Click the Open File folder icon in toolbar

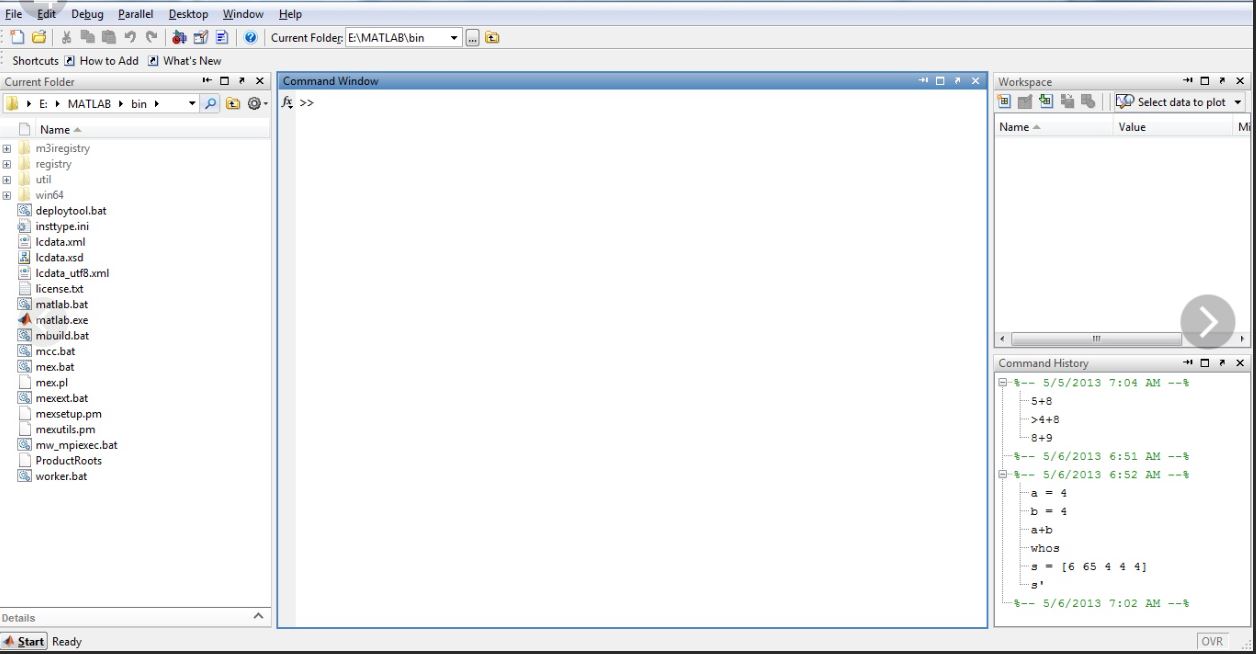39,38
